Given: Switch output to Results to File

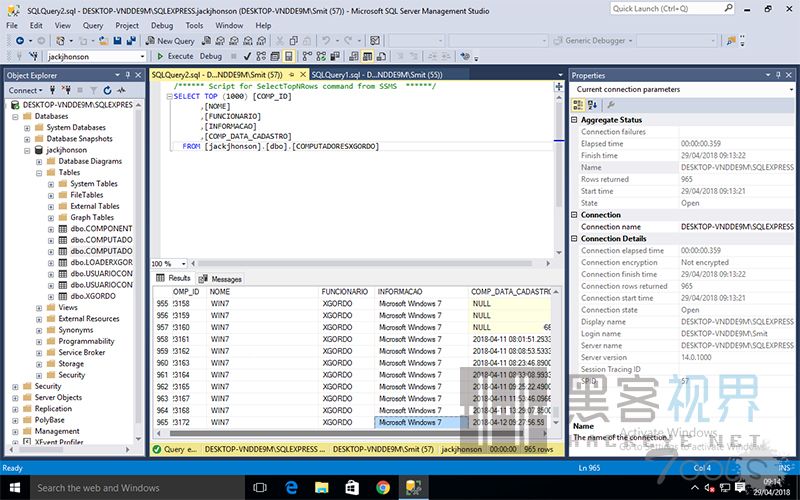Looking at the screenshot, I should coord(381,56).
